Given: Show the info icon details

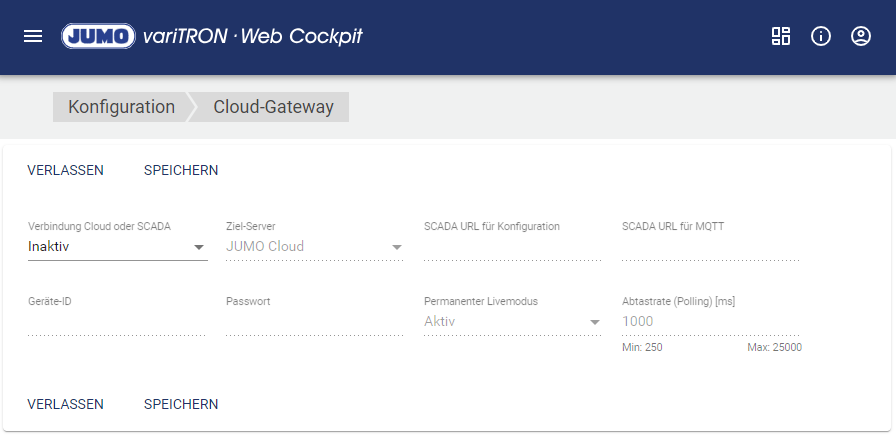Looking at the screenshot, I should tap(821, 36).
